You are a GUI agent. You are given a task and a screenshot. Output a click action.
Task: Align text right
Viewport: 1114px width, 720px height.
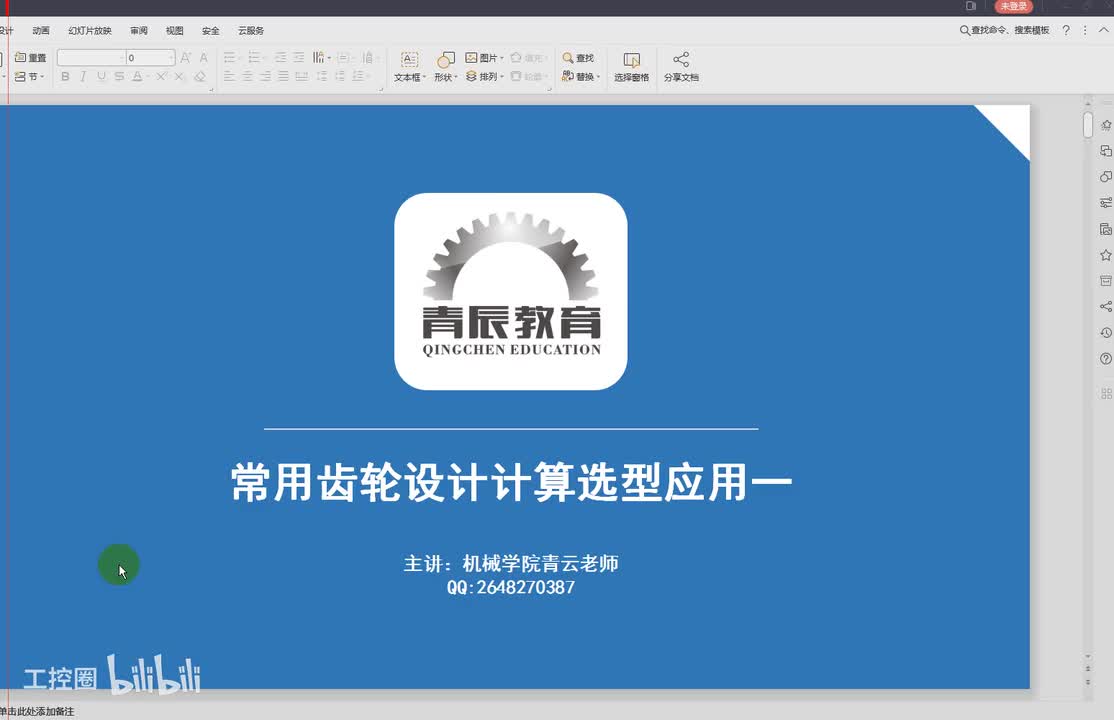(265, 76)
